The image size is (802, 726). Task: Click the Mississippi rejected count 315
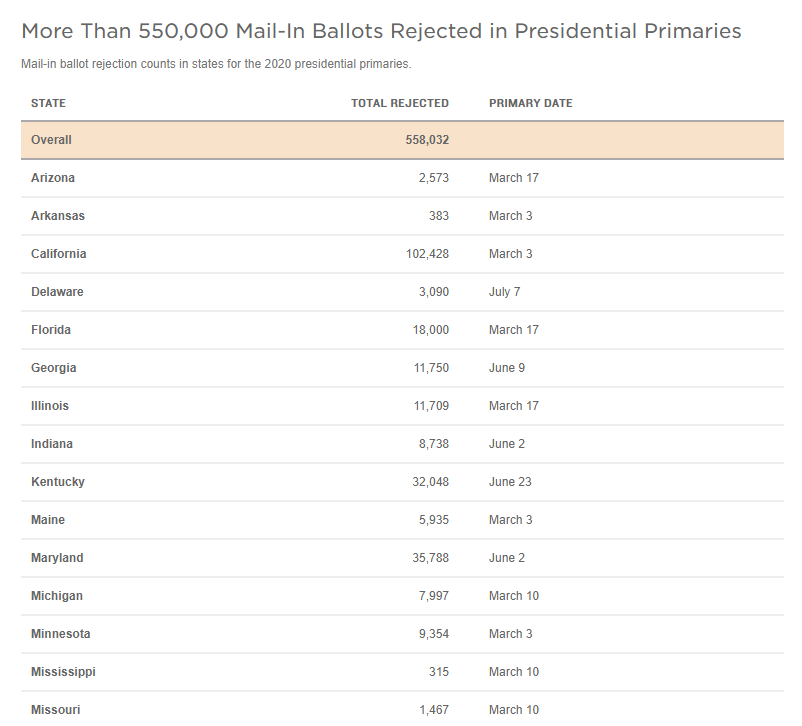pyautogui.click(x=438, y=672)
